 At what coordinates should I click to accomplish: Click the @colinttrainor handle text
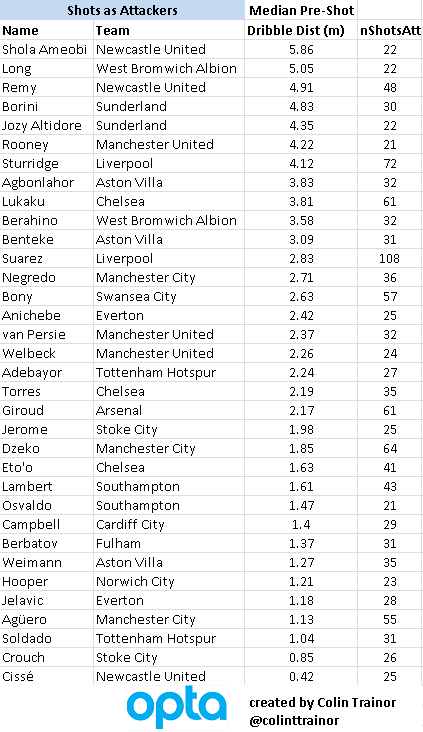(294, 720)
